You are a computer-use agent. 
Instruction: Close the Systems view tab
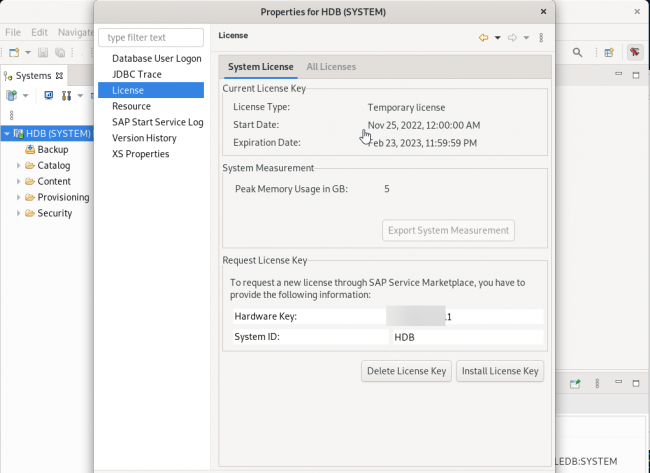point(59,75)
